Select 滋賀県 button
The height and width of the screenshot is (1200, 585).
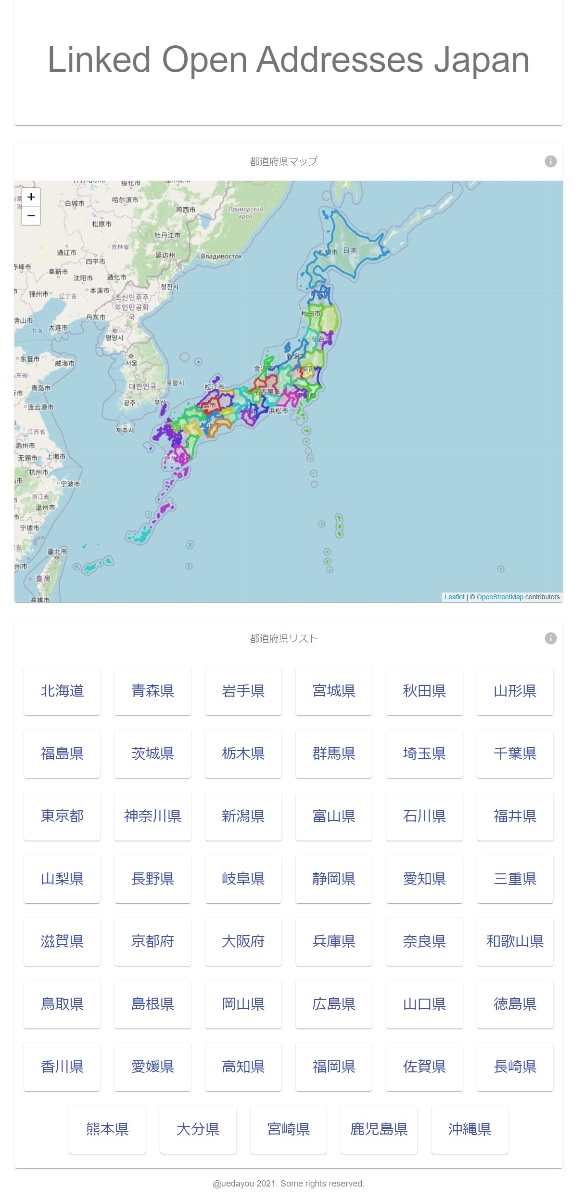click(62, 942)
